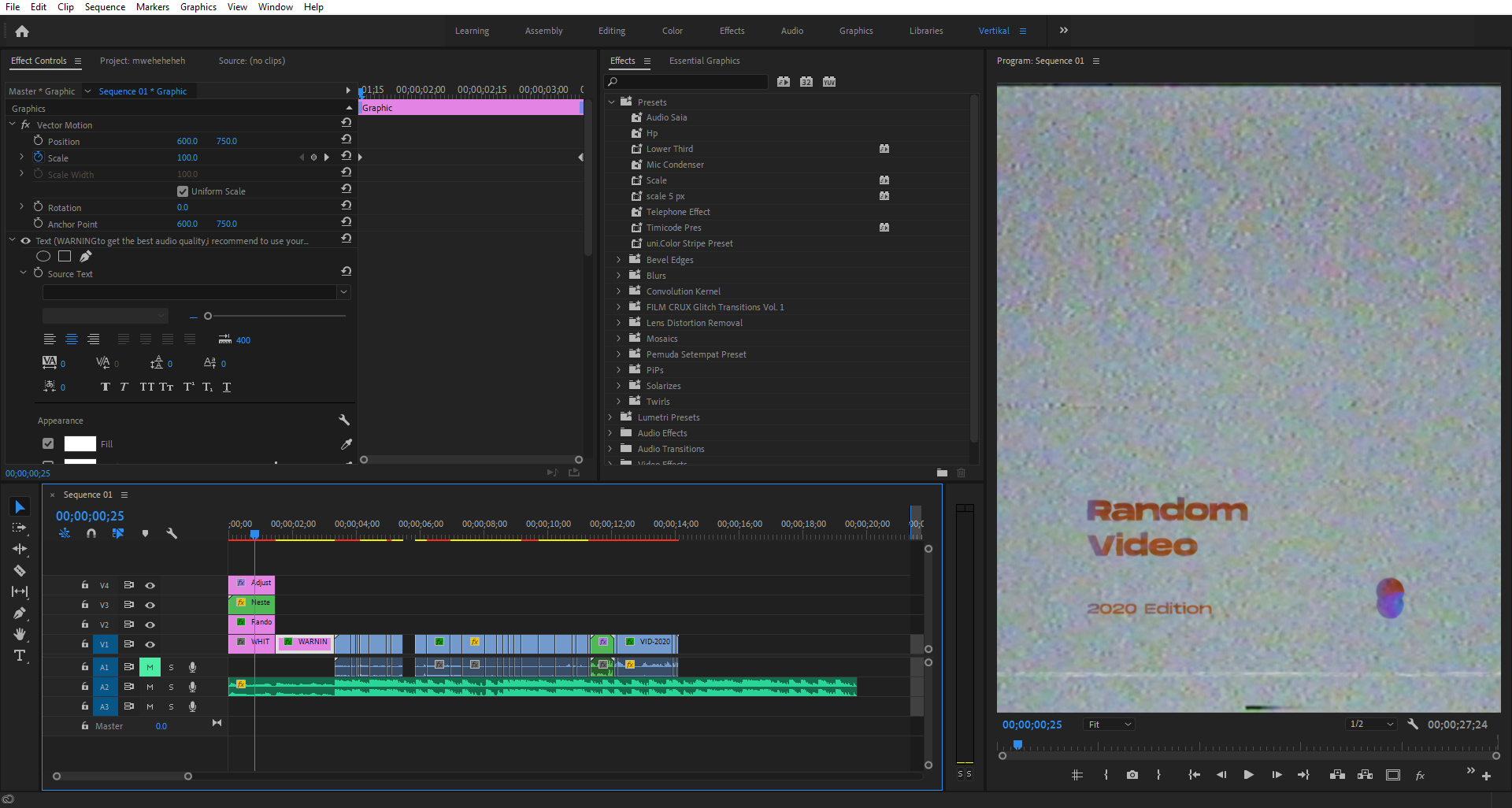
Task: Step forward one frame in program monitor
Action: (1277, 775)
